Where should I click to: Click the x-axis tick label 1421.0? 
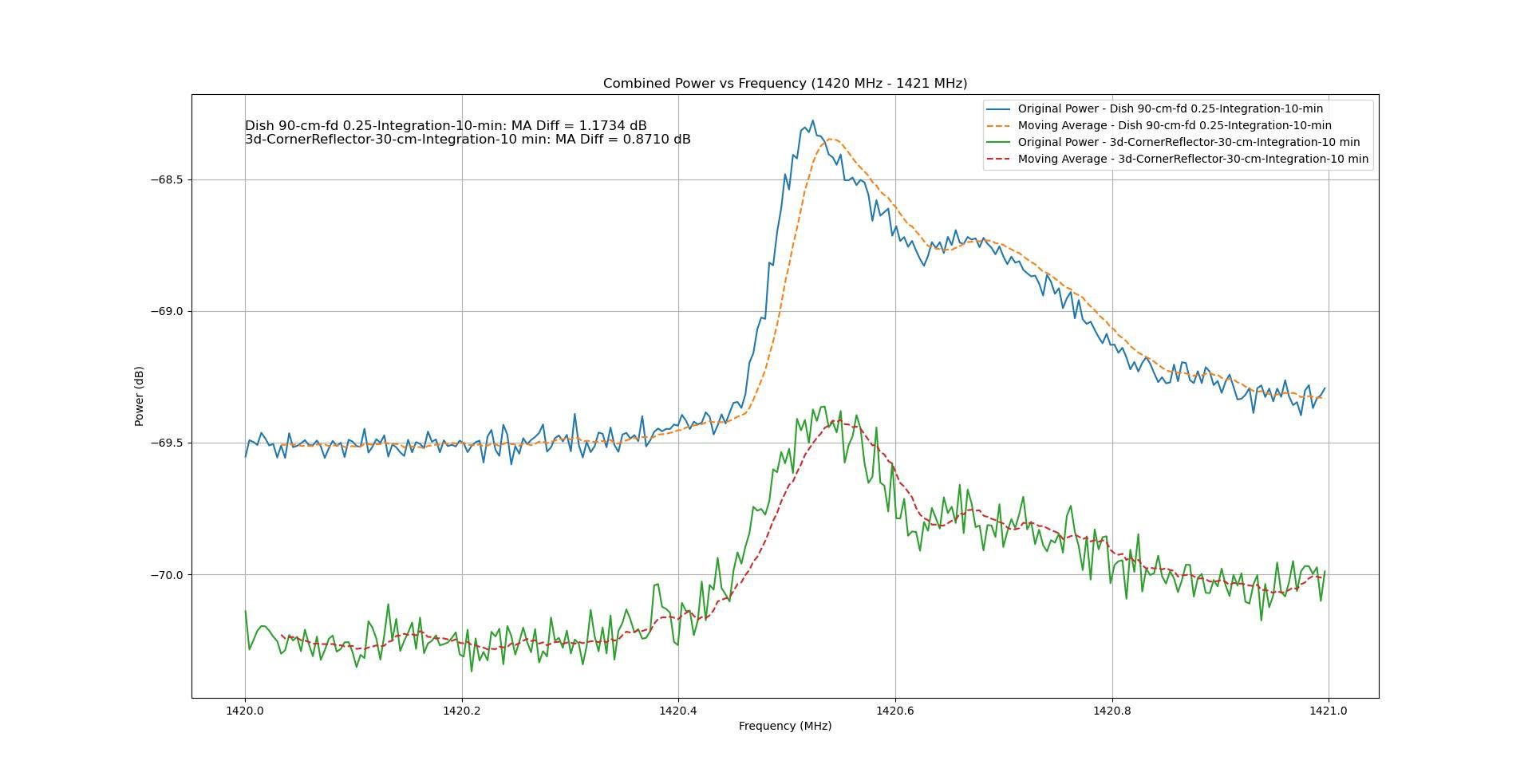(x=1329, y=710)
